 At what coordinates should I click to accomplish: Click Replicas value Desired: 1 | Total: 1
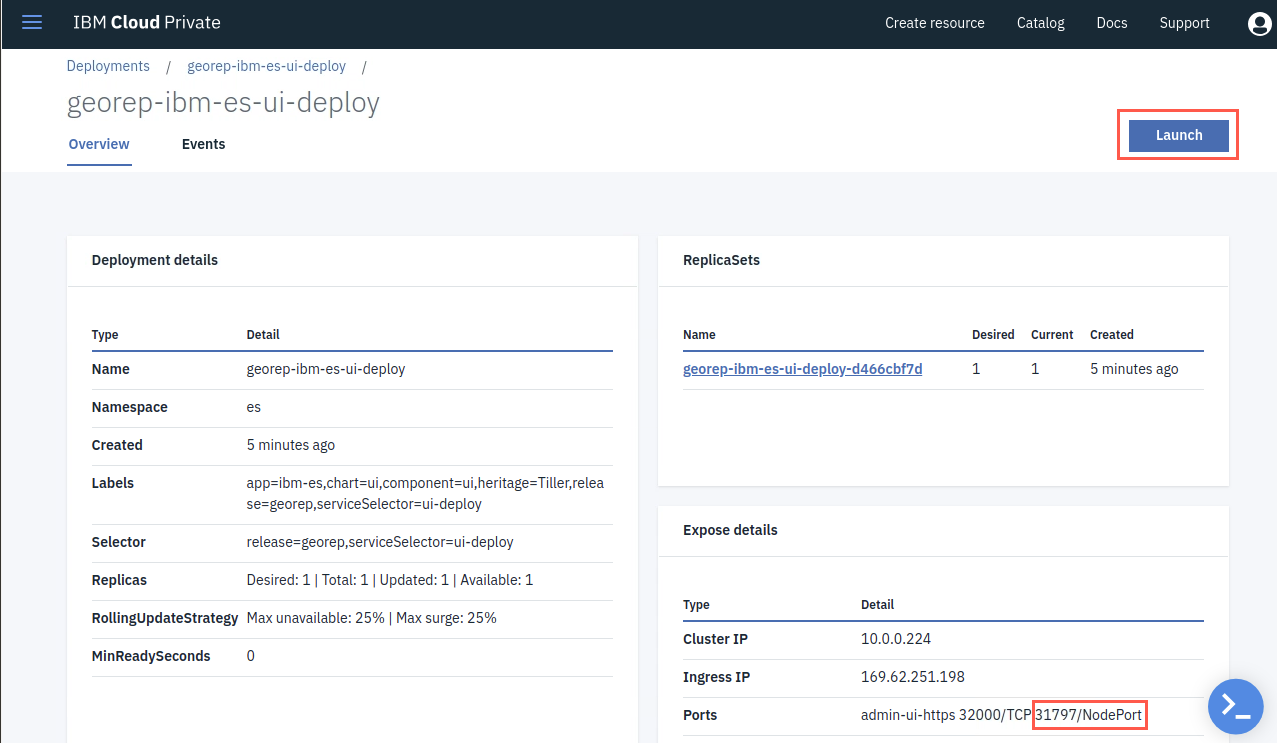click(x=390, y=580)
